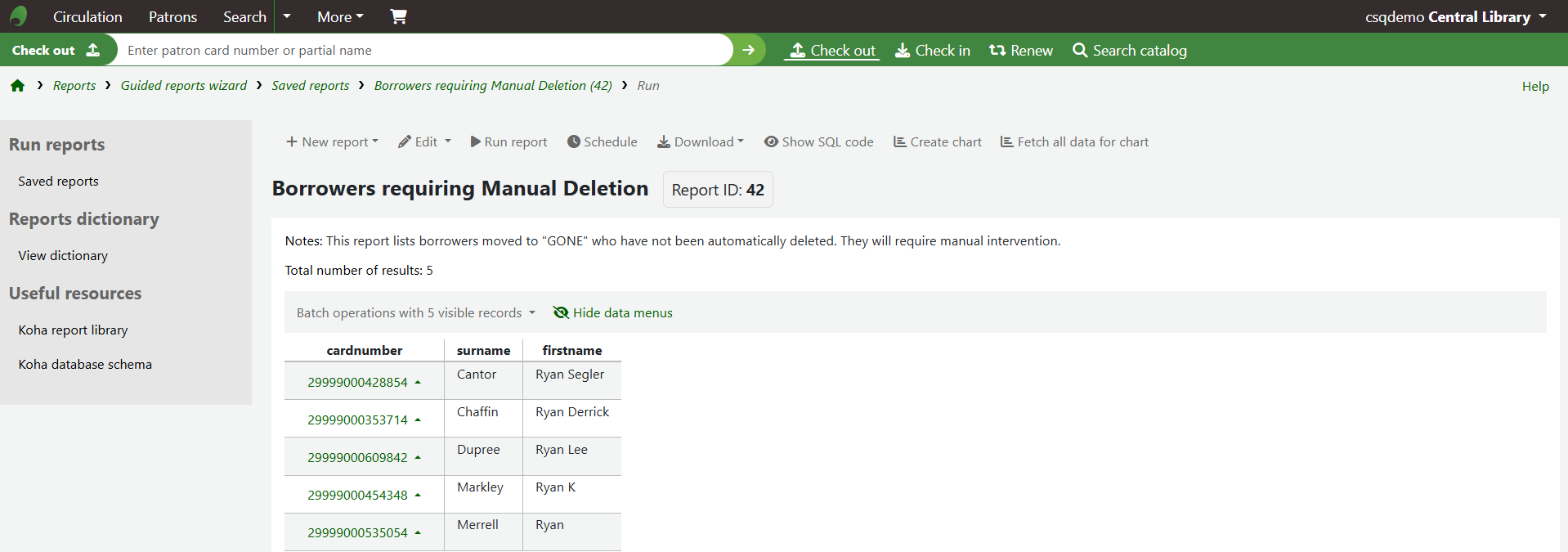Viewport: 1568px width, 552px height.
Task: Toggle Hide data menus
Action: coord(613,313)
